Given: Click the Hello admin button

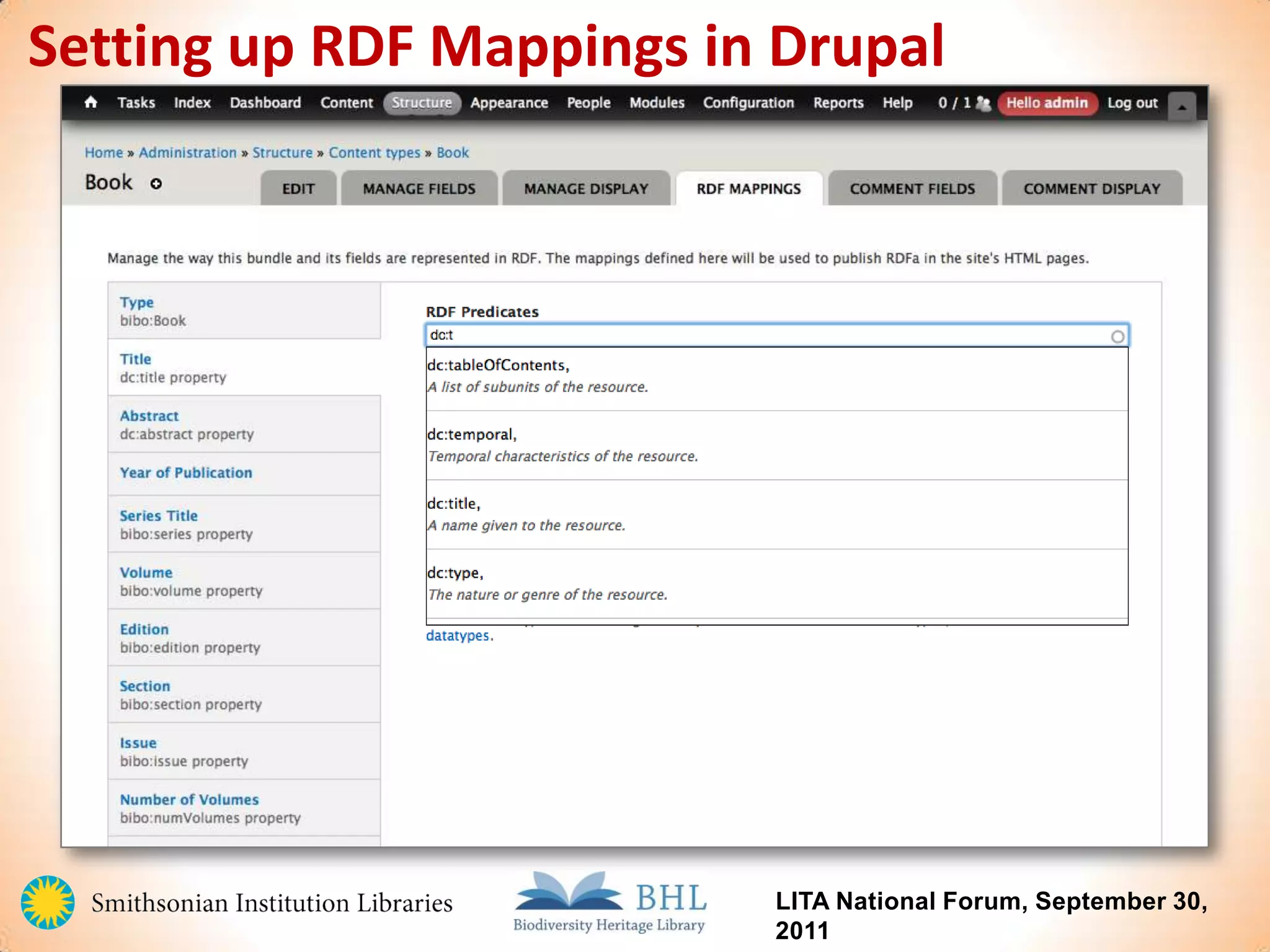Looking at the screenshot, I should point(1047,103).
